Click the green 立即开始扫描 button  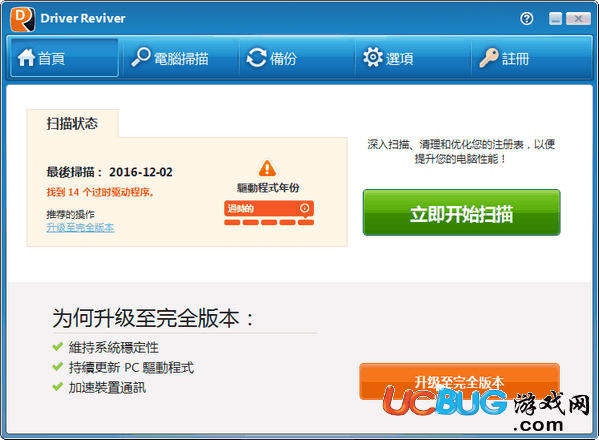click(461, 212)
